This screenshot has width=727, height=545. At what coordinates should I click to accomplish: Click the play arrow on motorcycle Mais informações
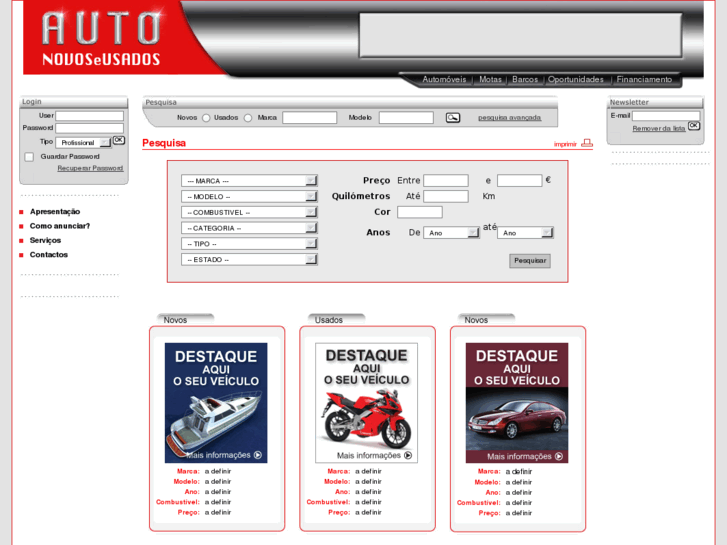[408, 455]
